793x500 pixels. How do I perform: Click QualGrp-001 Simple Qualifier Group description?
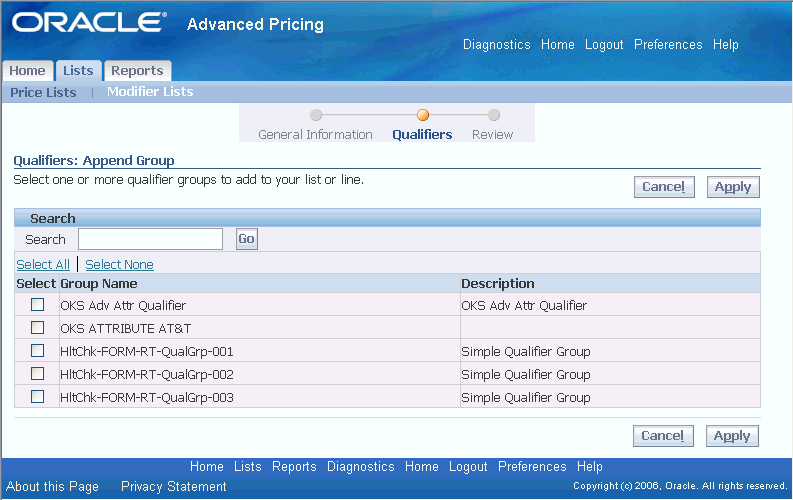pos(526,351)
